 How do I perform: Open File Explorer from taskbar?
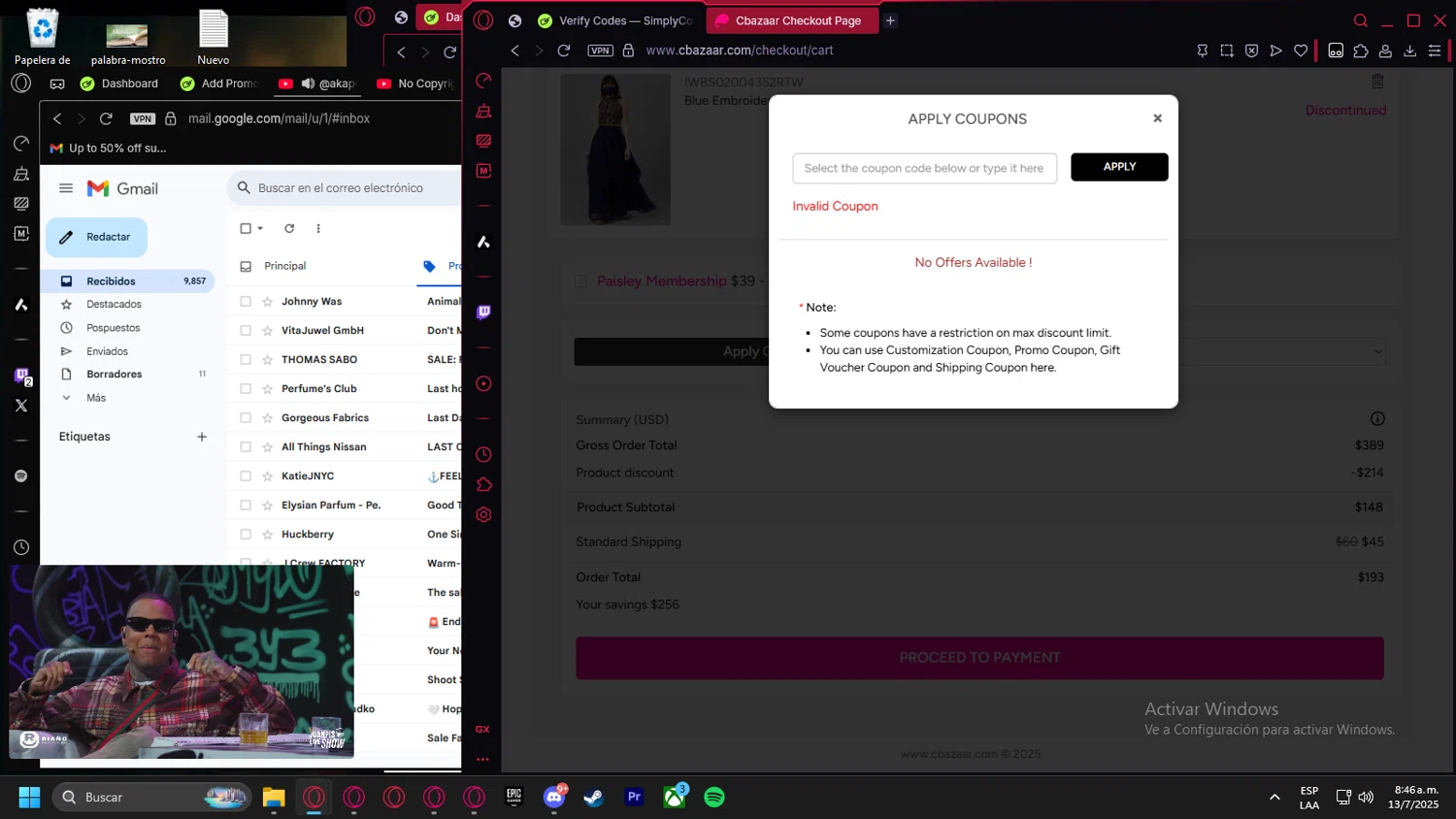click(x=274, y=798)
